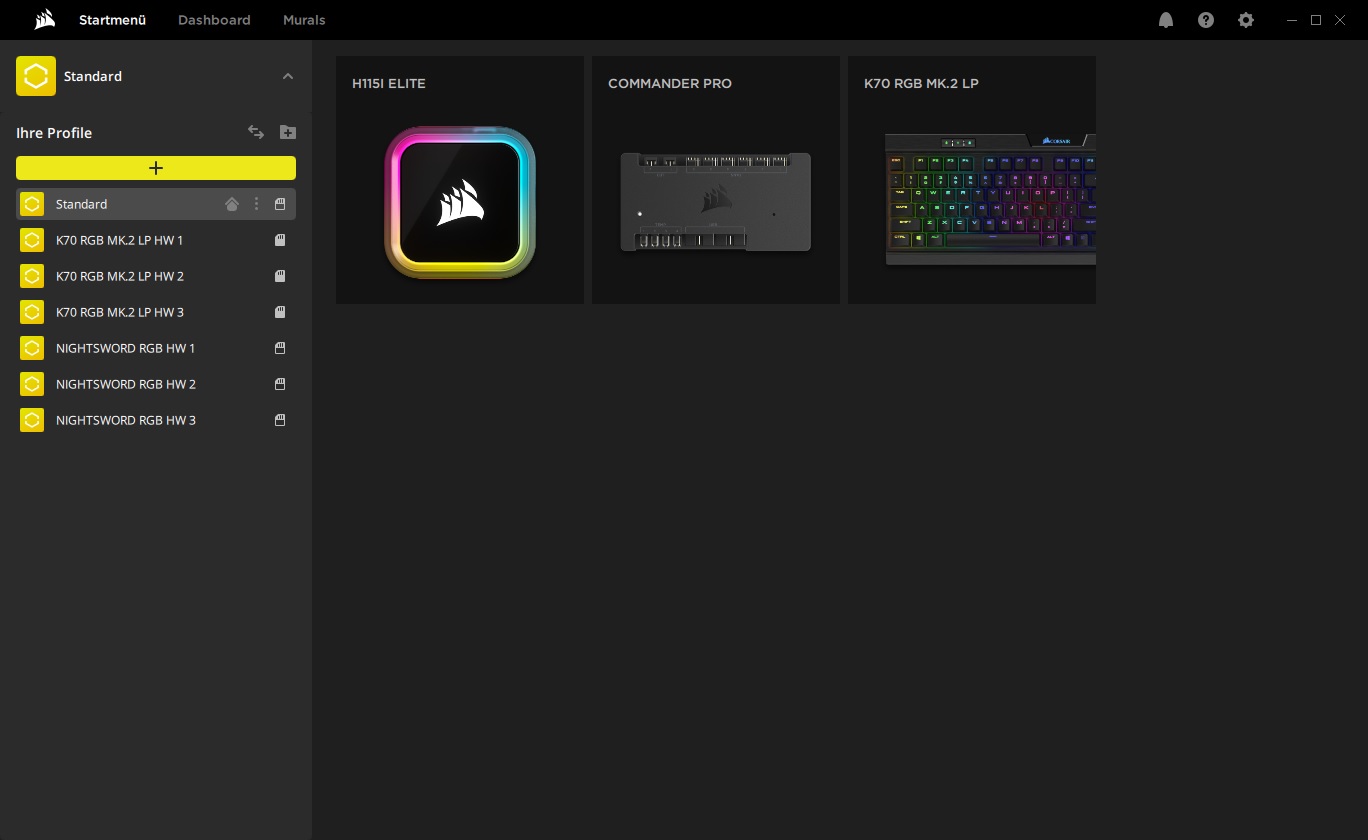
Task: Open the three-dot menu on the Standard profile row
Action: point(256,204)
